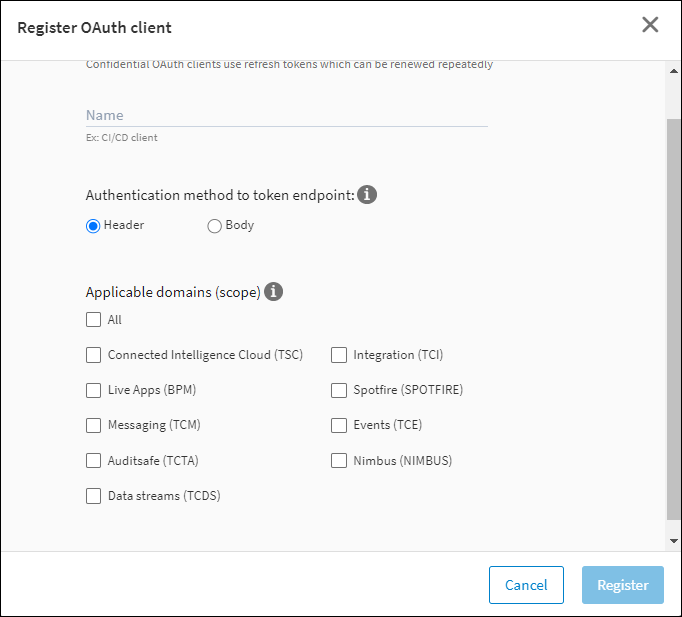Enable the Spotfire (SPOTFIRE) domain
The image size is (682, 617).
tap(339, 390)
